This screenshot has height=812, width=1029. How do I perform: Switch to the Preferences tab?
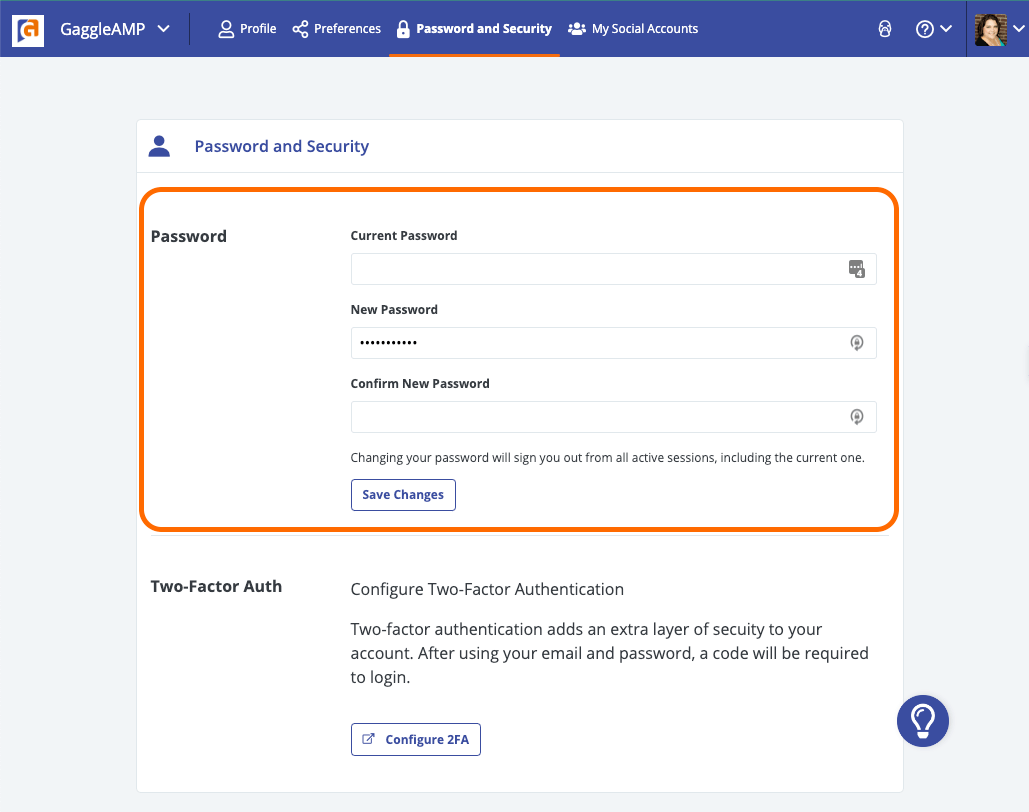click(x=337, y=29)
